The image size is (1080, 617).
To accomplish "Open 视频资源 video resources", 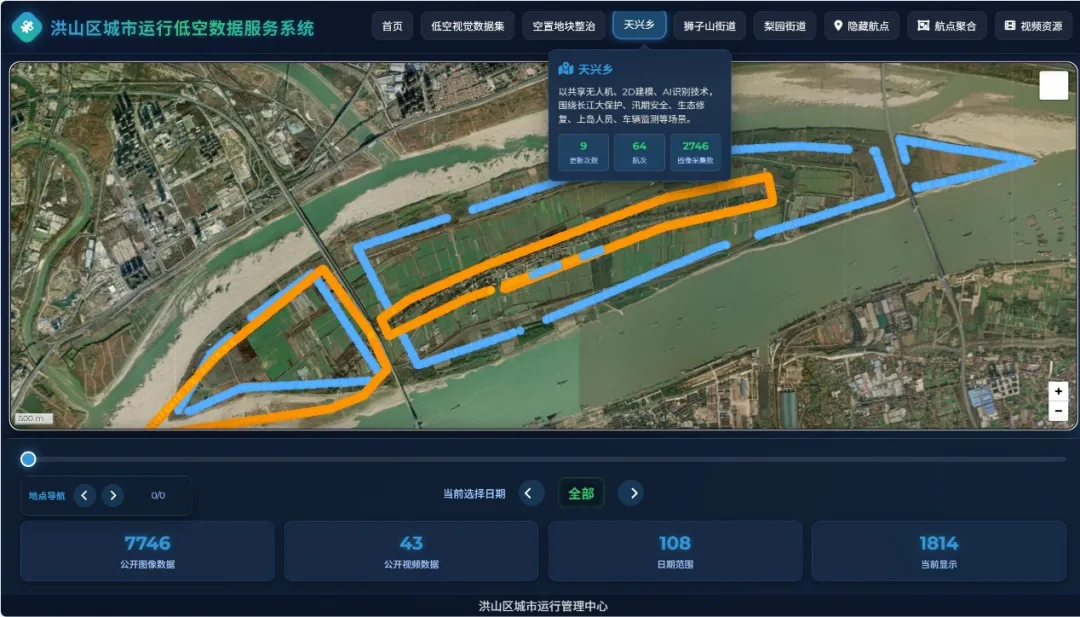I will click(1033, 26).
